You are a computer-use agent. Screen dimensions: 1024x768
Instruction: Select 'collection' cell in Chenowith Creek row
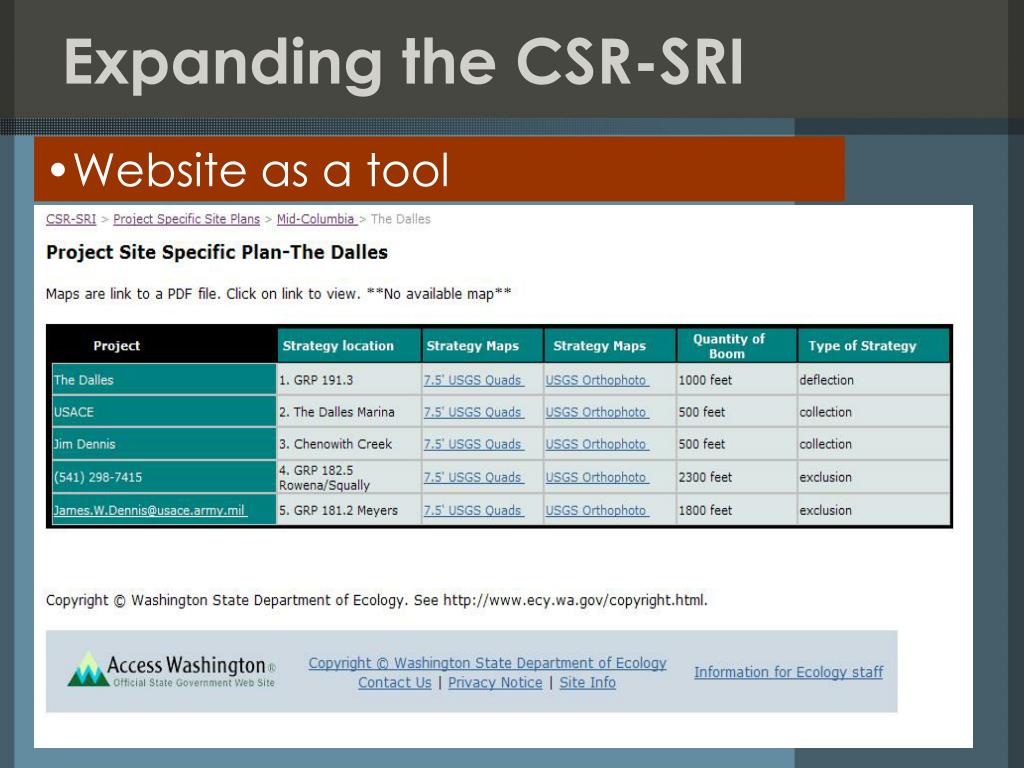[x=873, y=444]
